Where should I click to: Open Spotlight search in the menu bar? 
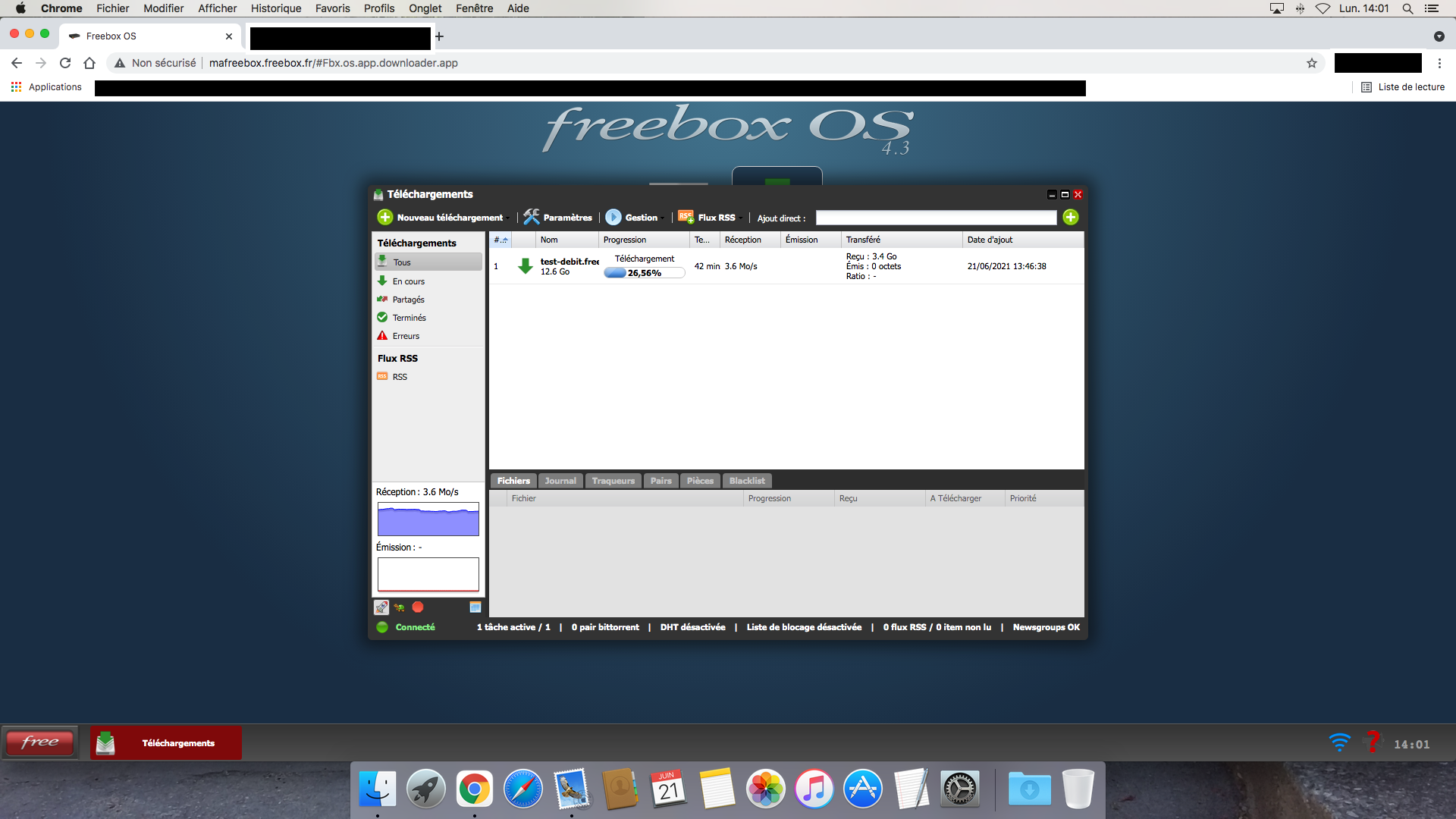click(1407, 8)
